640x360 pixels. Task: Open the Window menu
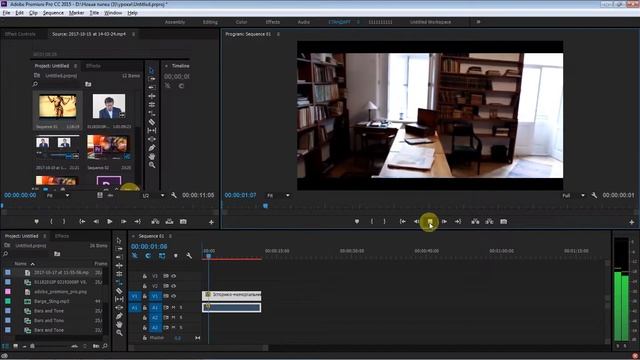[113, 13]
